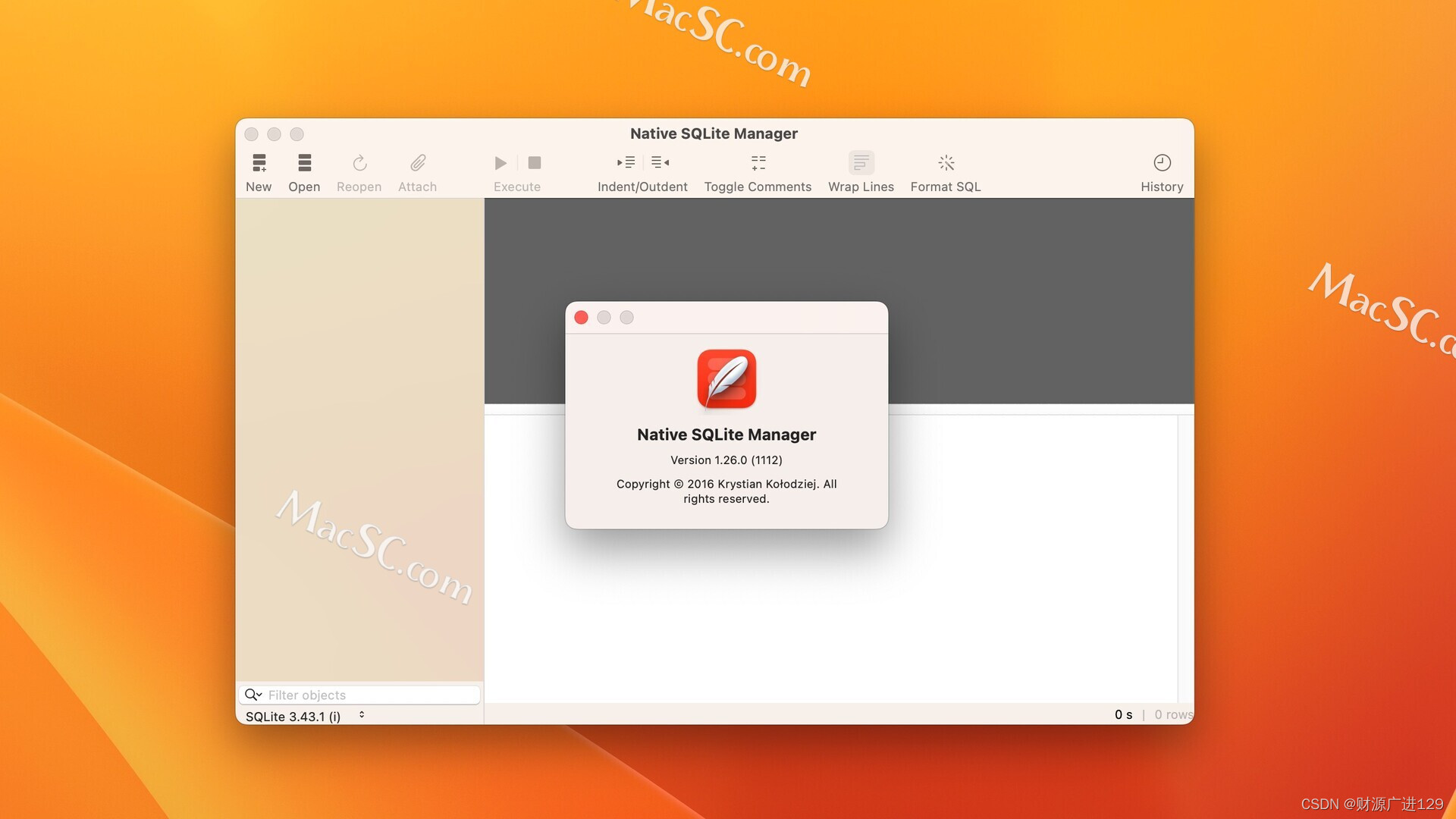
Task: Create a new database with New icon
Action: click(x=259, y=162)
